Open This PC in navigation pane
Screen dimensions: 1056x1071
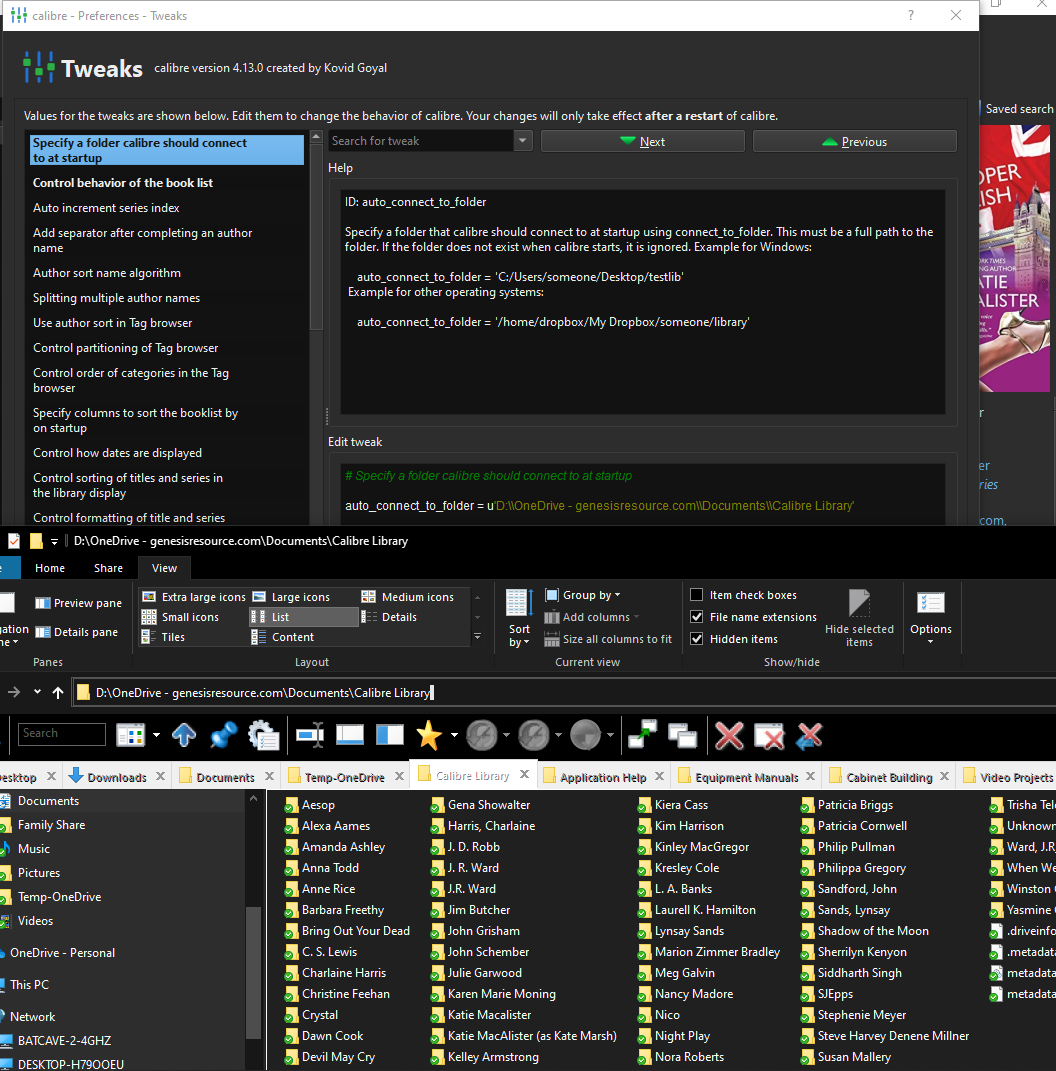coord(29,985)
